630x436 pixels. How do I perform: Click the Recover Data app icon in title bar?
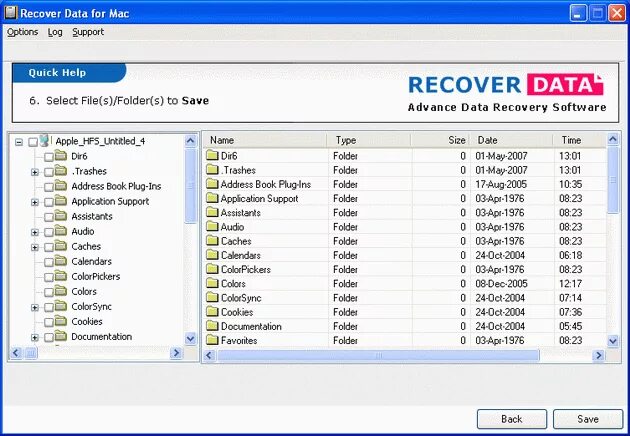click(x=10, y=13)
